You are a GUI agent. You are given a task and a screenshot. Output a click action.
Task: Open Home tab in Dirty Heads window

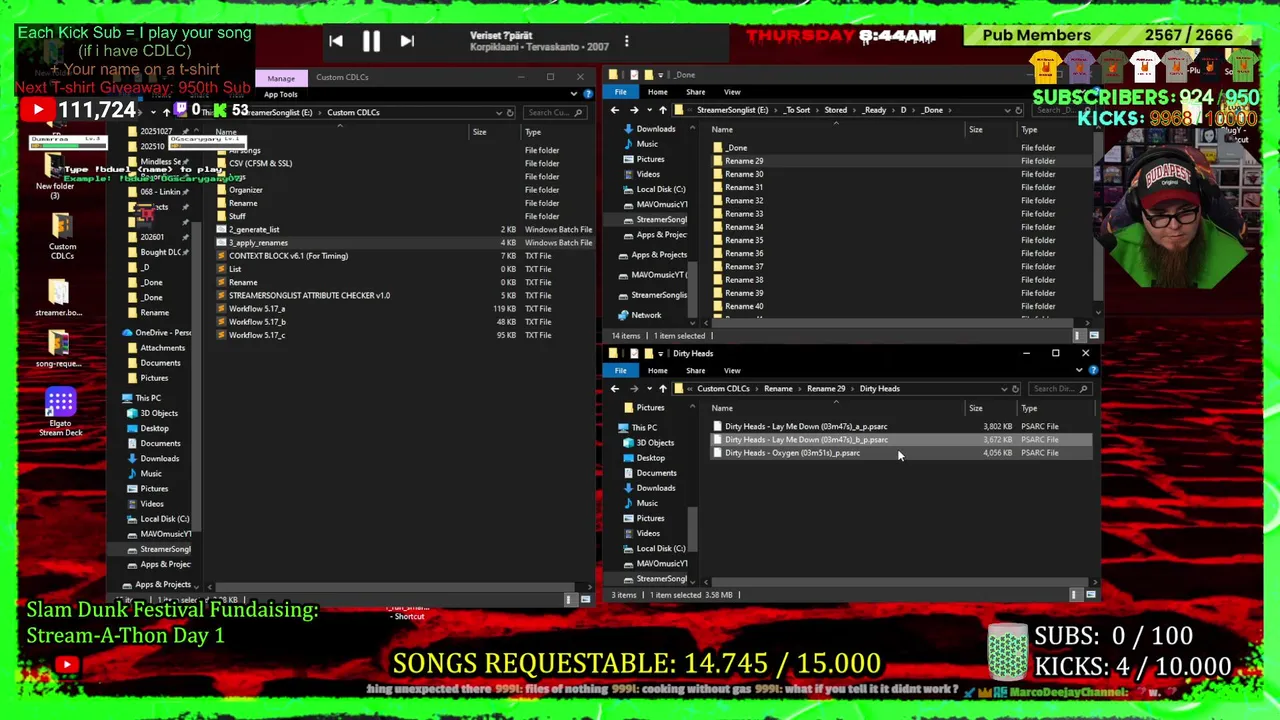pyautogui.click(x=657, y=371)
